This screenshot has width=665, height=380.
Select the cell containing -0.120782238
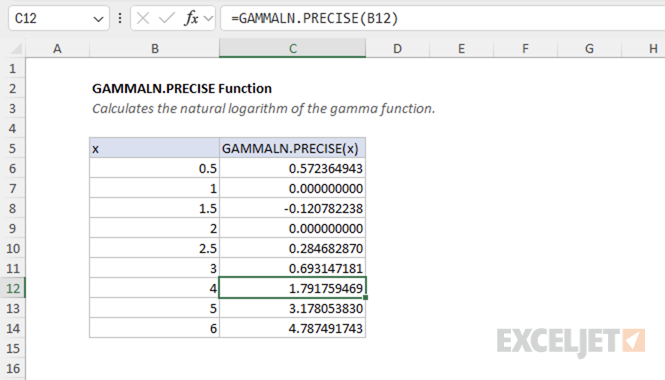[293, 208]
